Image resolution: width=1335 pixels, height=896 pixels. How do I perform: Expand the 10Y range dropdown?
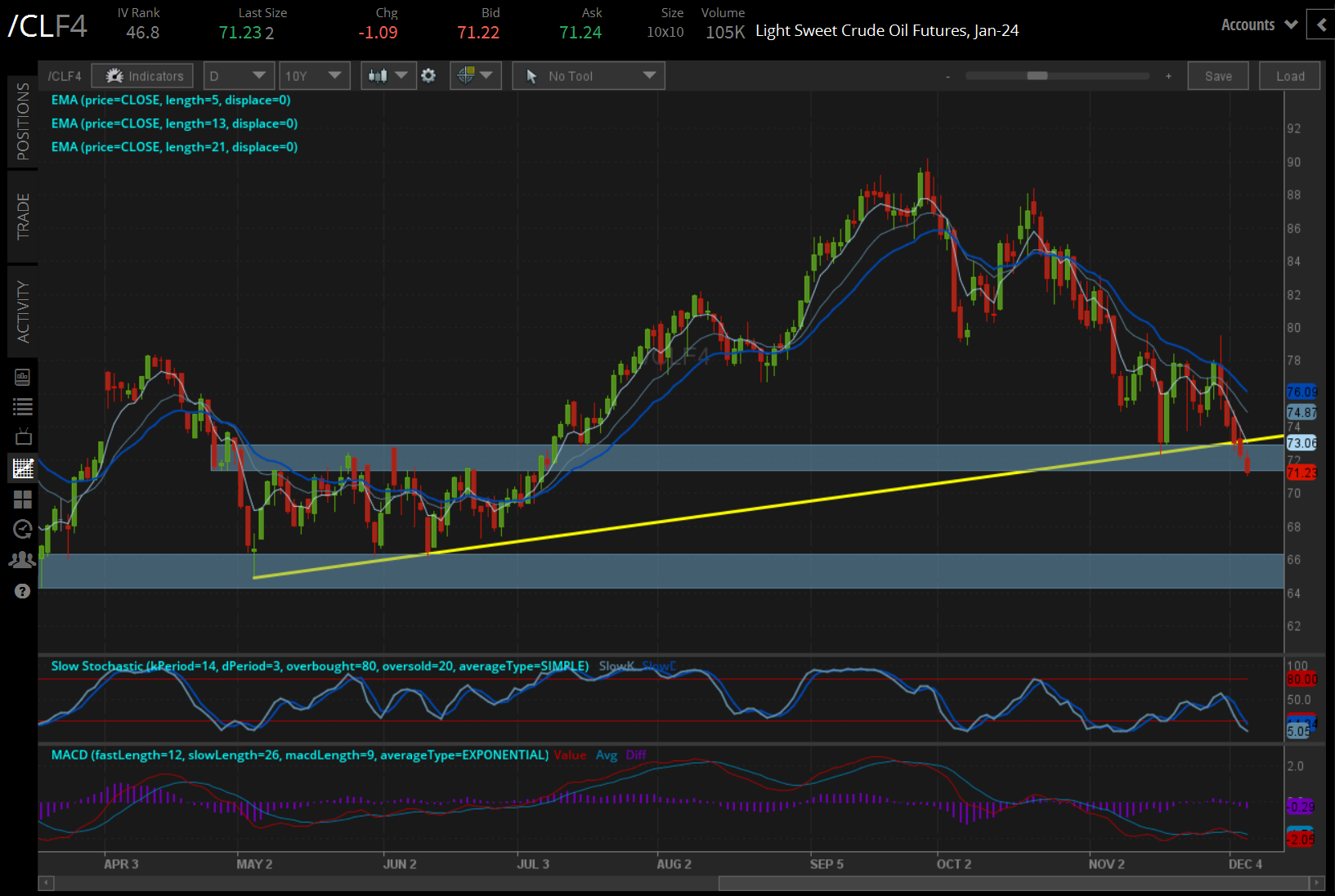314,76
